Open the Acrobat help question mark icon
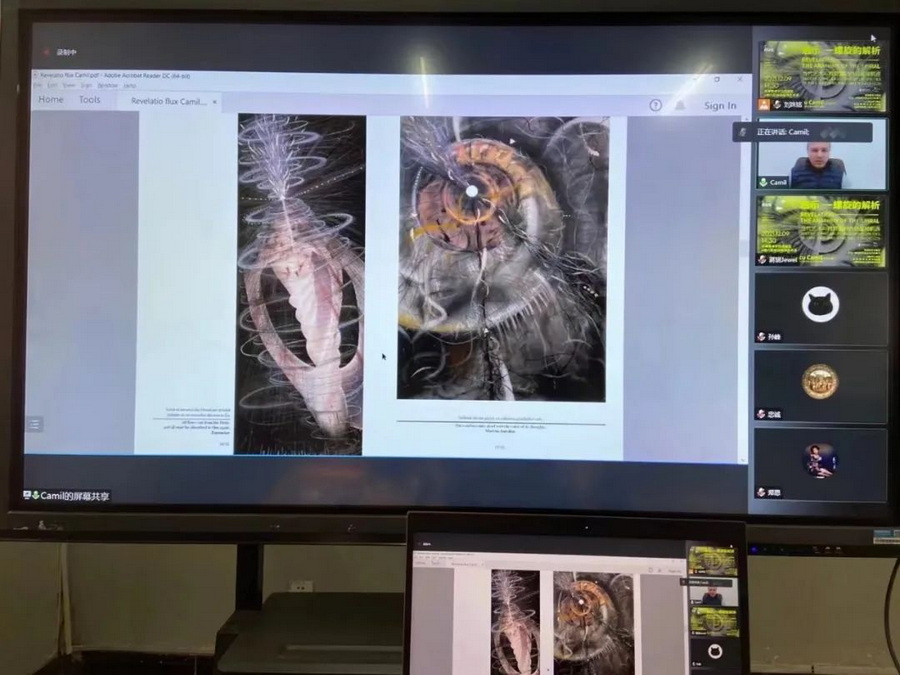The image size is (900, 675). [x=655, y=105]
